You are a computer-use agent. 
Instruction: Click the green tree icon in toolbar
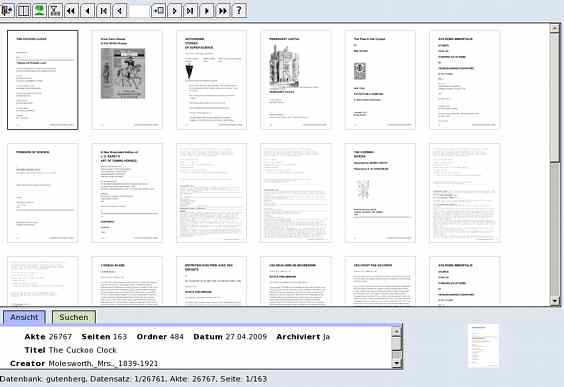(39, 10)
